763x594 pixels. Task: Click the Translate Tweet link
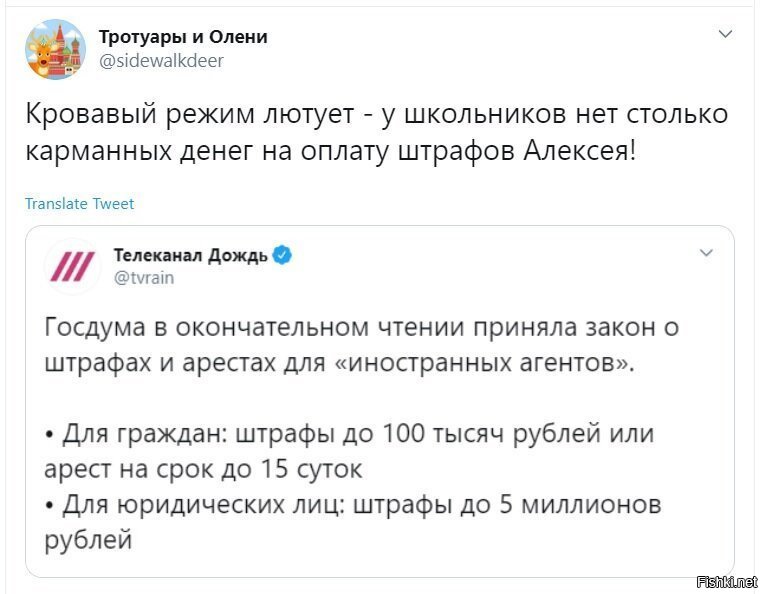(79, 203)
